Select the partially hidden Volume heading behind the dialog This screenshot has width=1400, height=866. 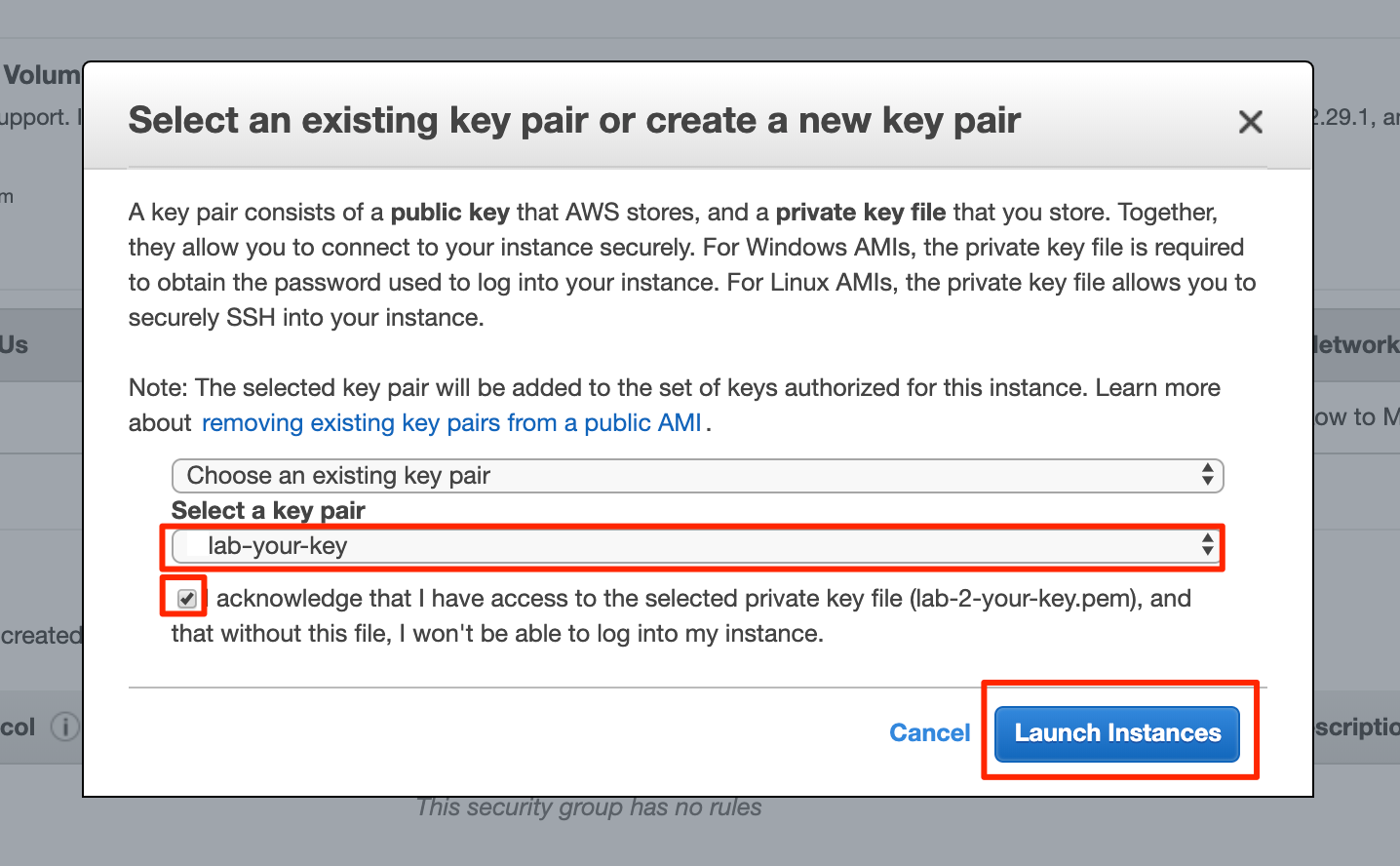[42, 74]
